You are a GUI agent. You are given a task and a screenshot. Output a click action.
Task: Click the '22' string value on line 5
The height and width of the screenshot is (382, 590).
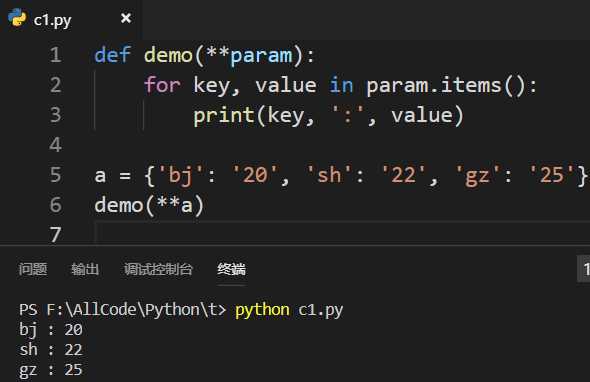(403, 175)
